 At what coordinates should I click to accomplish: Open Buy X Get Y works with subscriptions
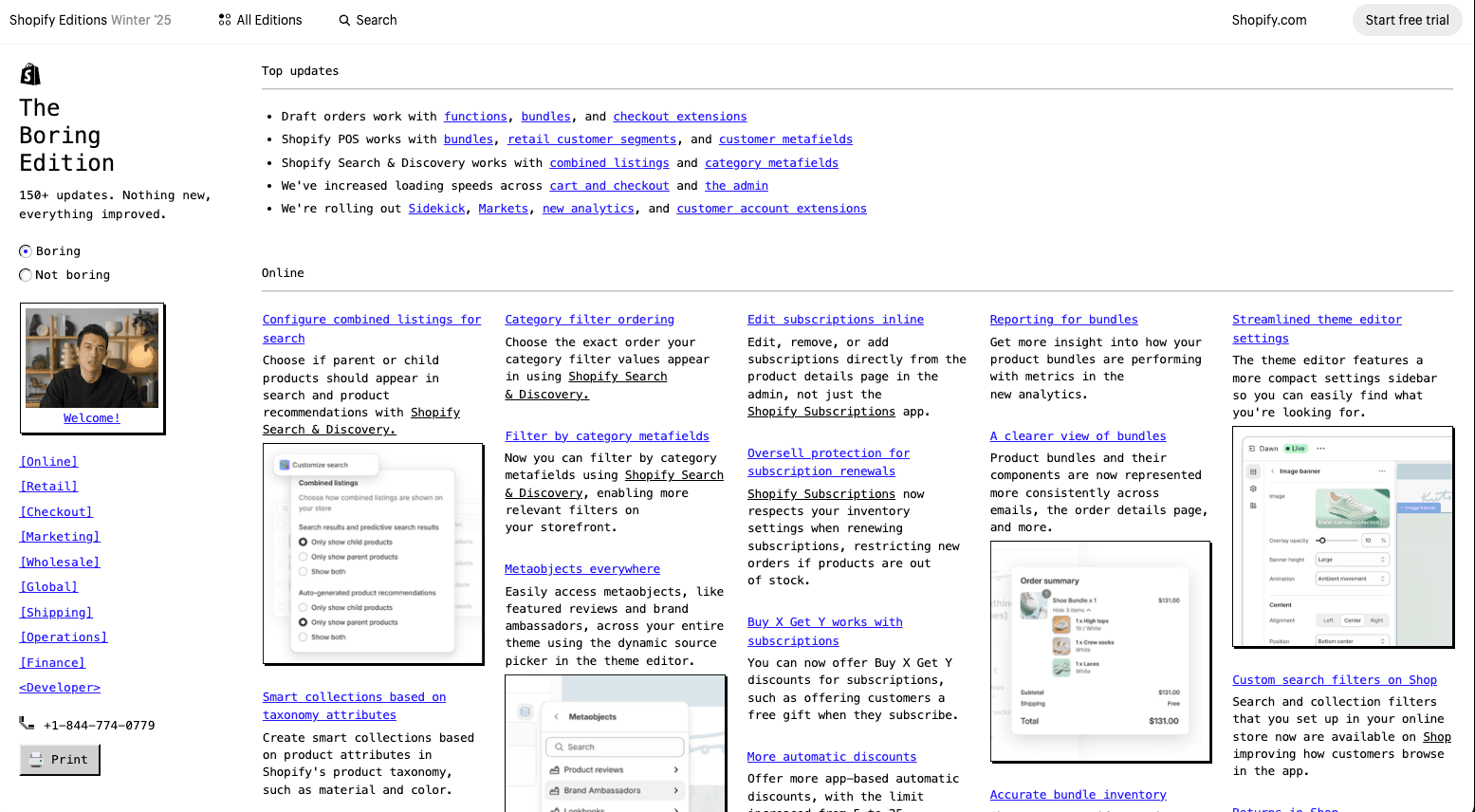[x=824, y=632]
